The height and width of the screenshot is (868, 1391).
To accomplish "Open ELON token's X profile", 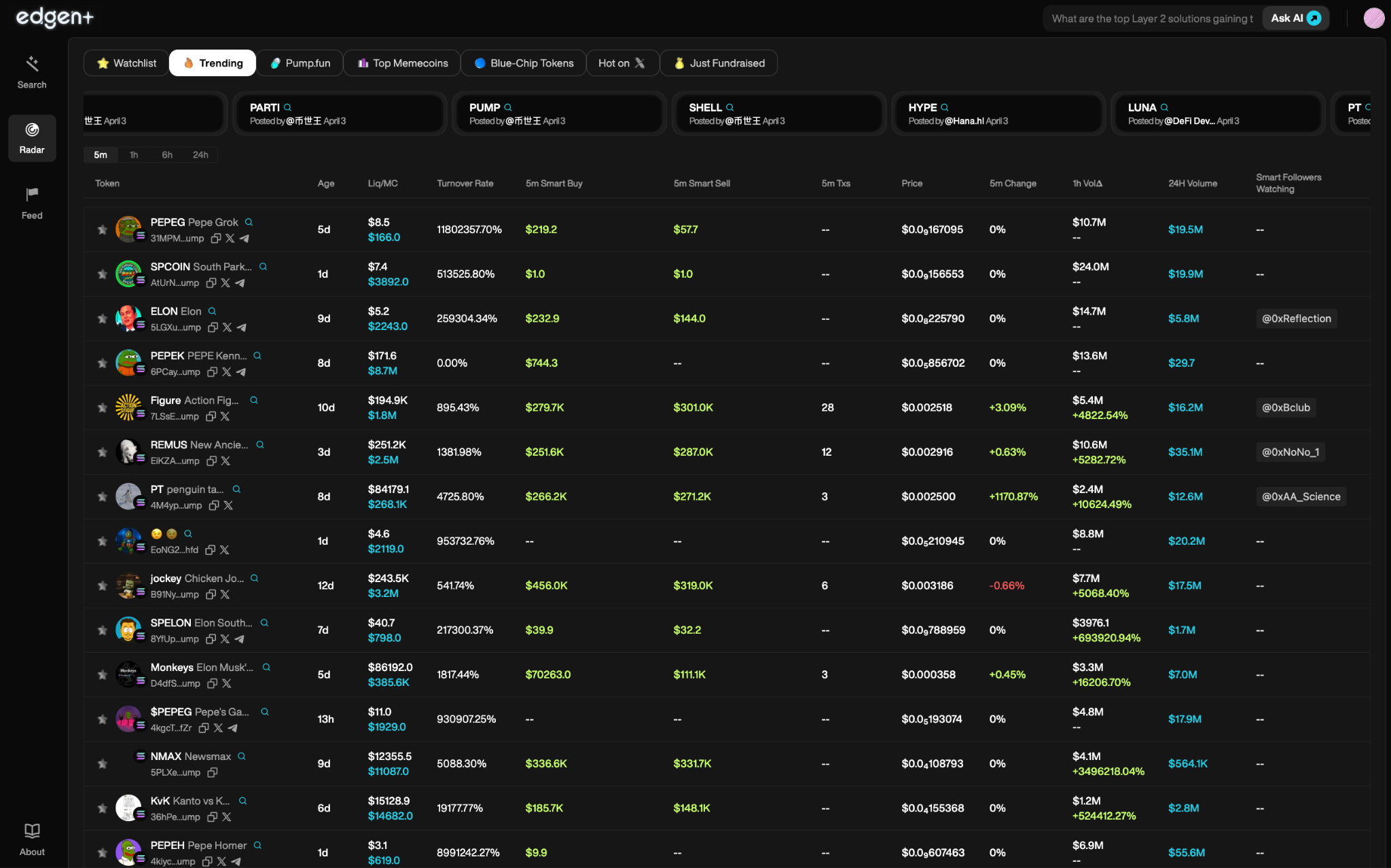I will point(227,327).
